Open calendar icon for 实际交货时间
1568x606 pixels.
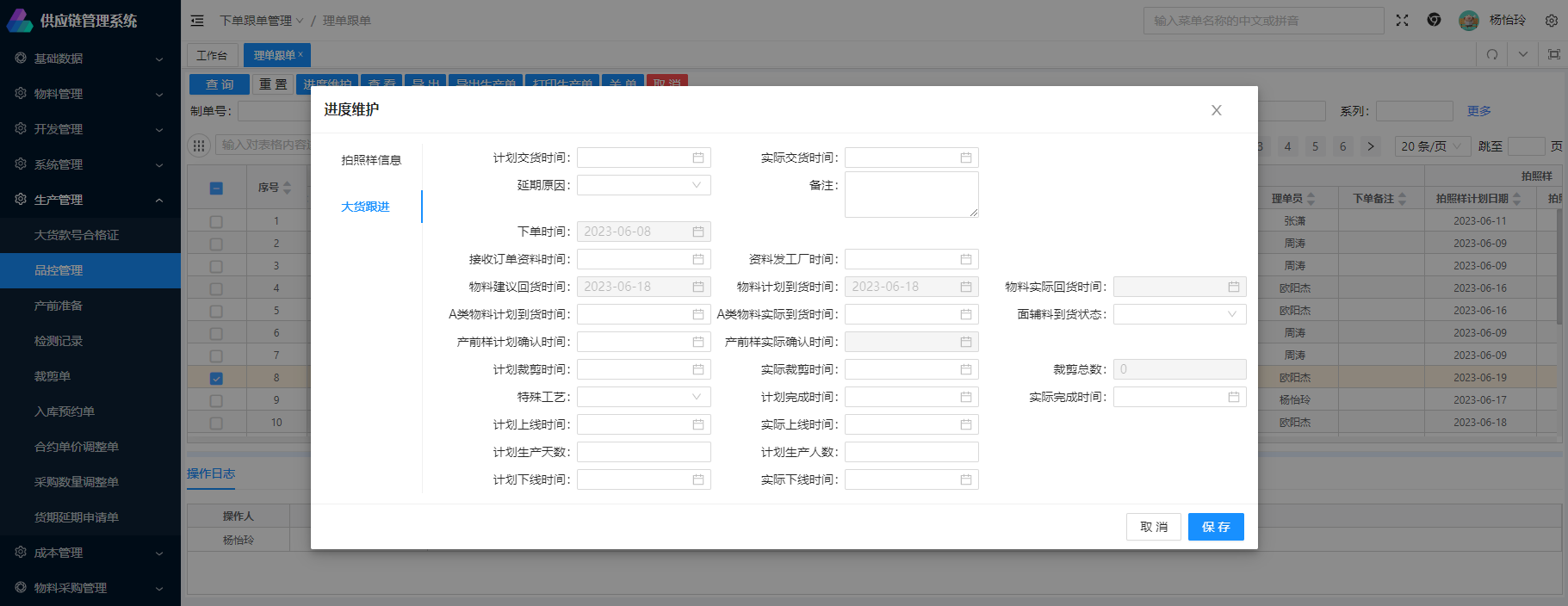tap(965, 158)
